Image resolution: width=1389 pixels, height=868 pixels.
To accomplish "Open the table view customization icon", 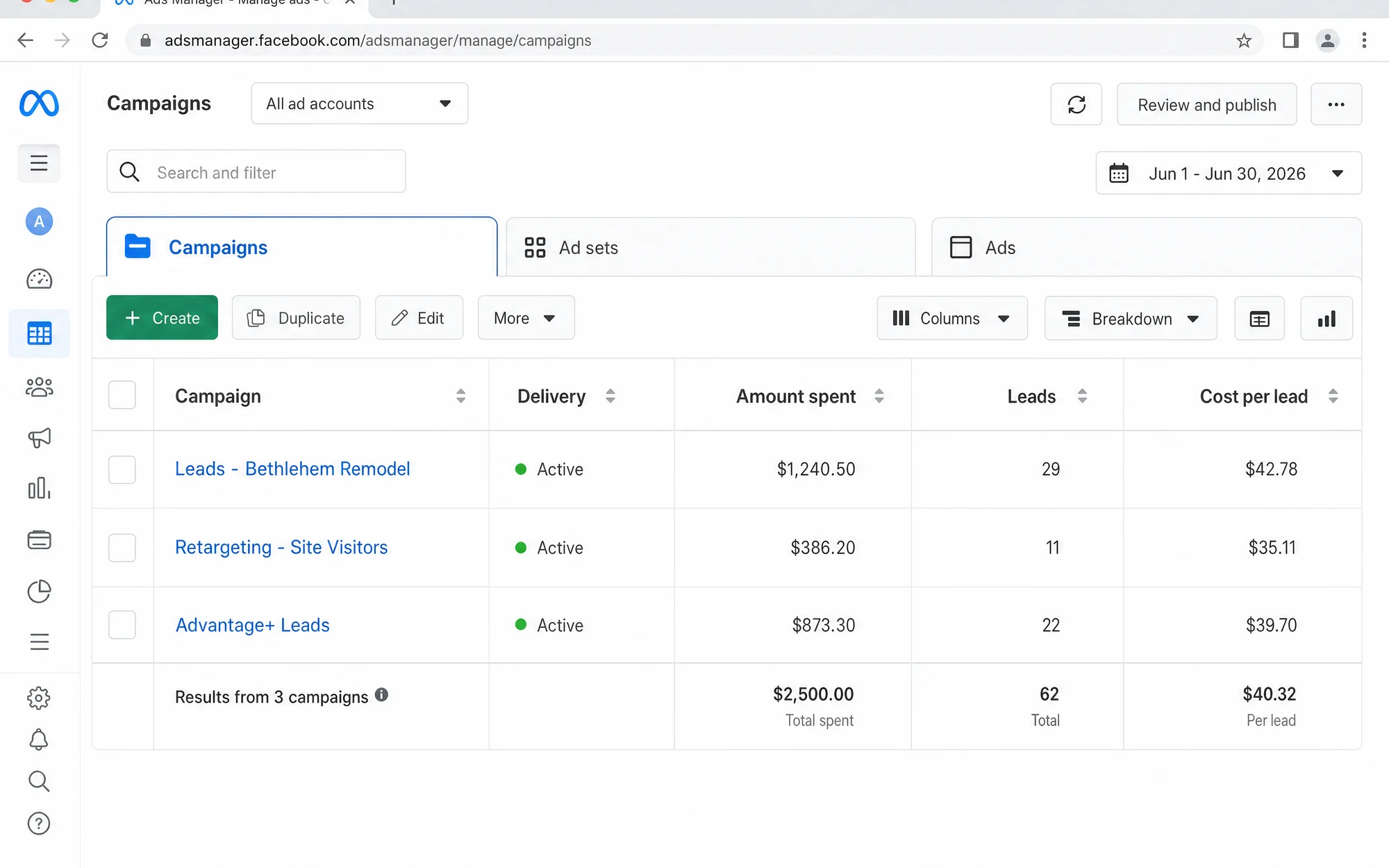I will (1259, 319).
